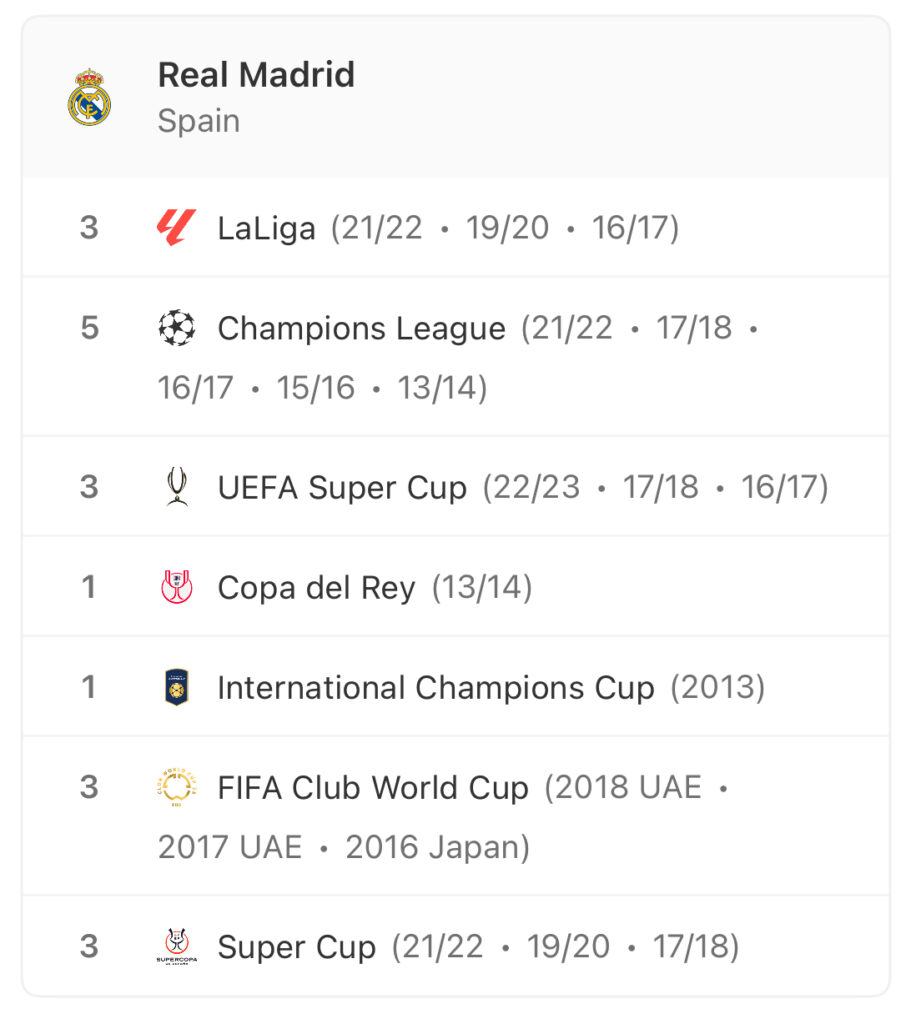Open the International Champions Cup label
The image size is (916, 1024).
[436, 687]
